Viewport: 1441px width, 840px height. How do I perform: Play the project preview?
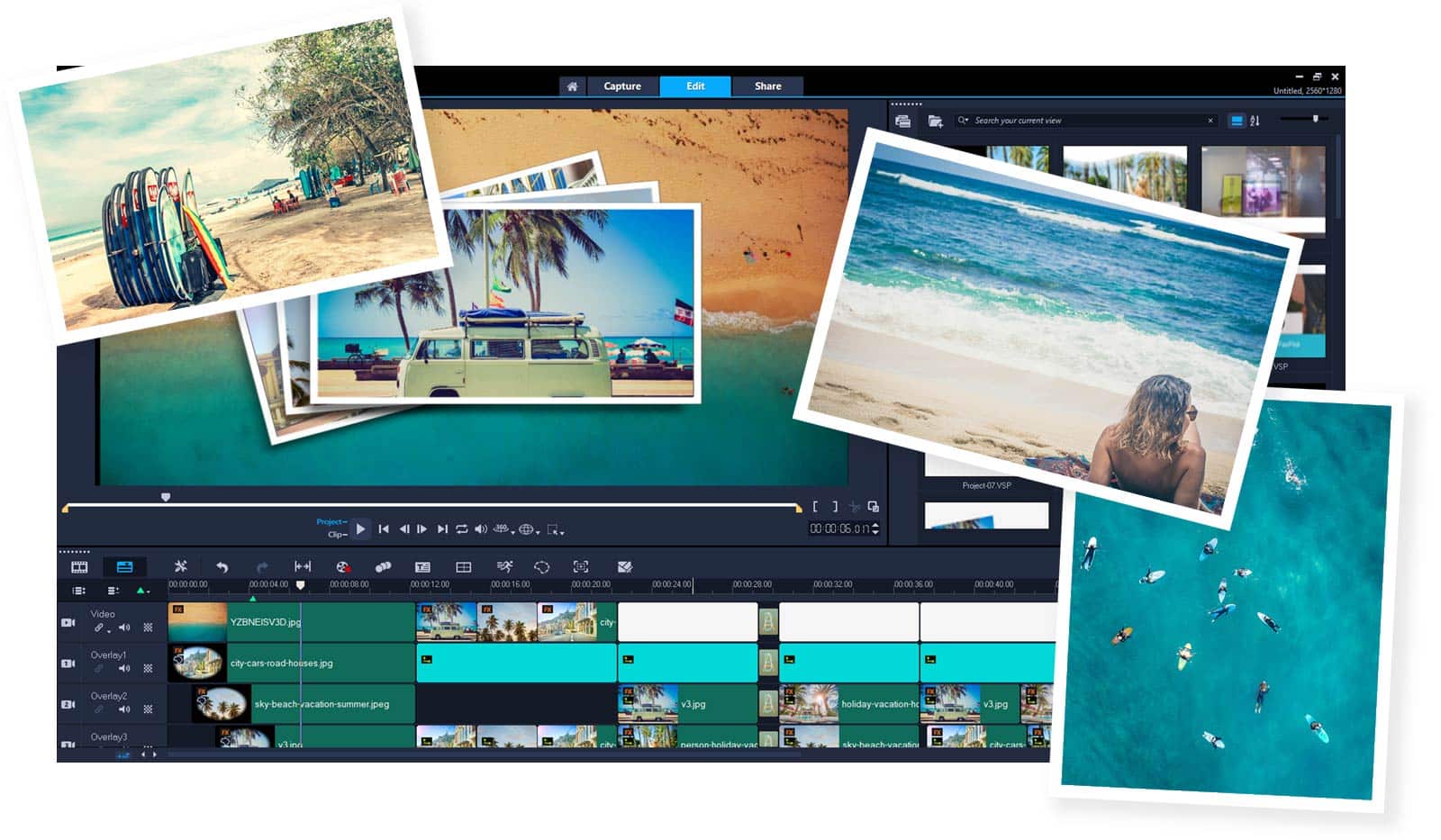(360, 528)
